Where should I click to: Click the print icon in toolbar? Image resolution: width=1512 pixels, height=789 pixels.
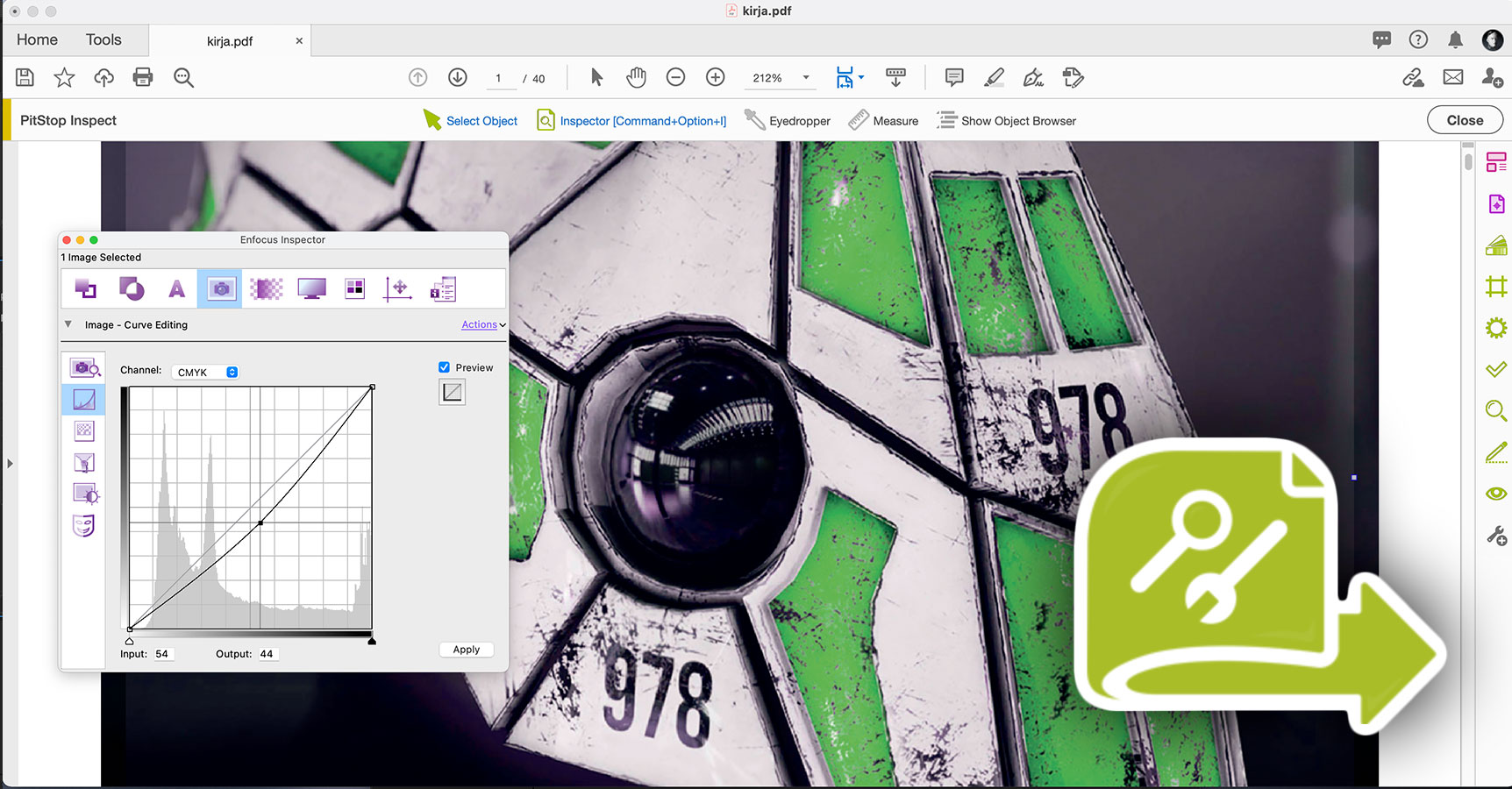pyautogui.click(x=143, y=78)
